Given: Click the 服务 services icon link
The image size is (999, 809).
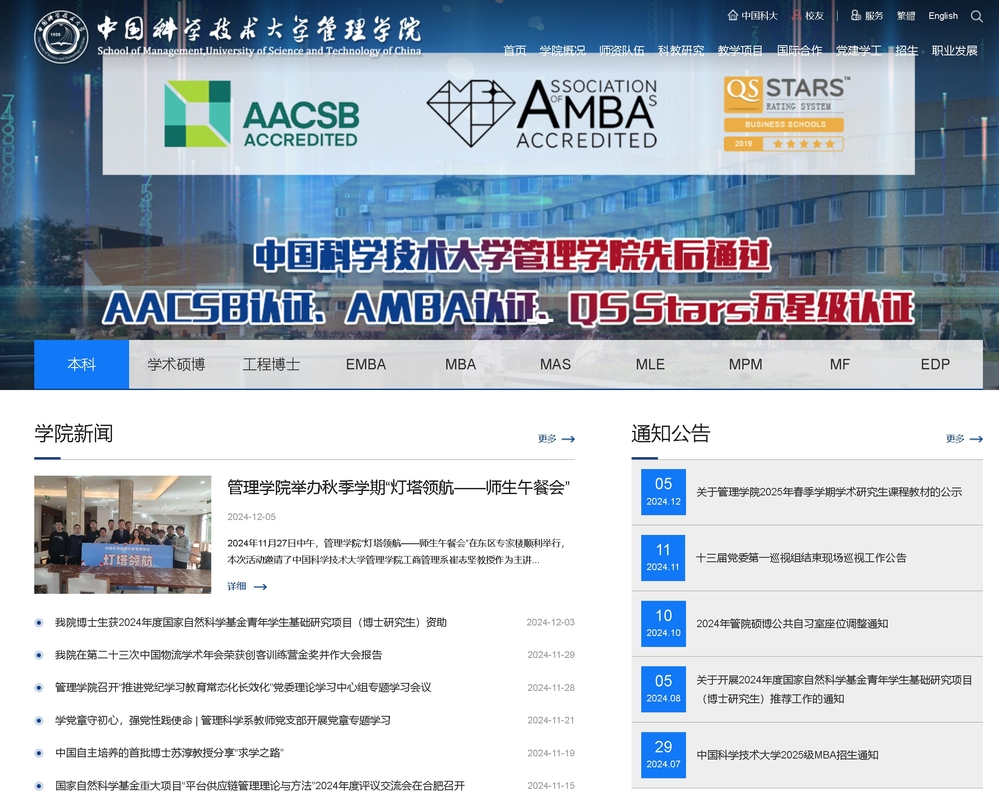Looking at the screenshot, I should [866, 15].
